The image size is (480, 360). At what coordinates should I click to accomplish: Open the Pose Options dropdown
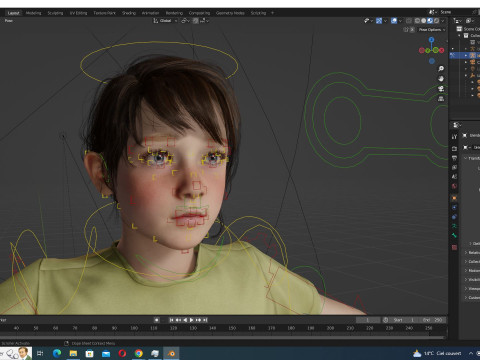coord(432,30)
